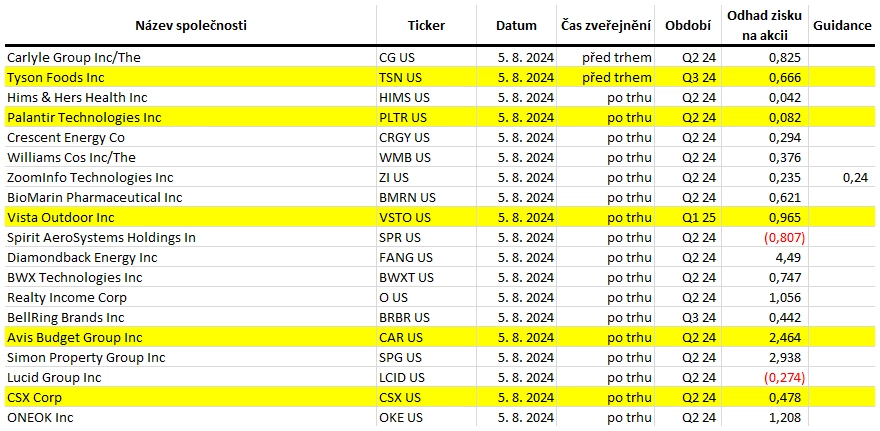This screenshot has width=880, height=431.
Task: Select the Čas zveřejnění header cell
Action: pos(606,25)
